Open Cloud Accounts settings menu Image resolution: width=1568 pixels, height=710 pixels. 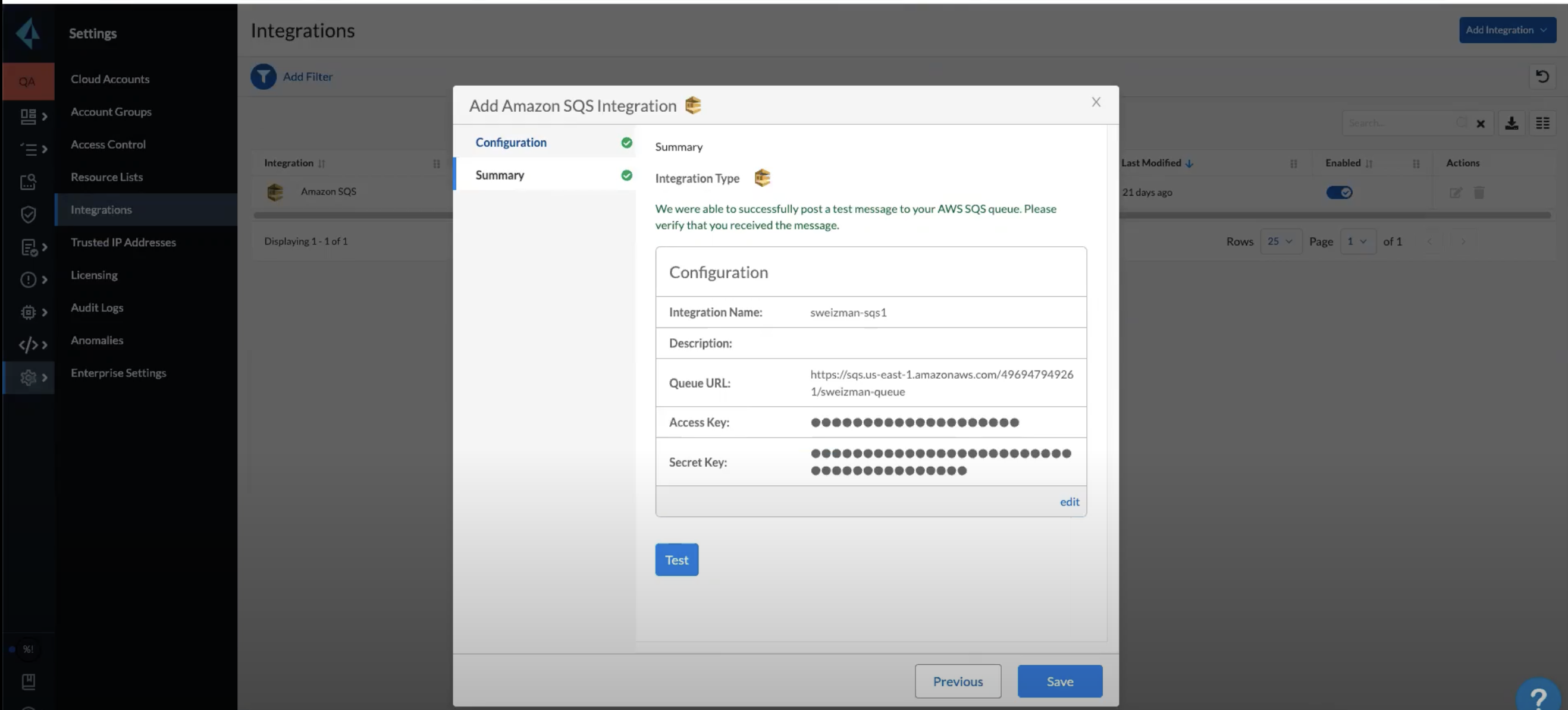pos(109,78)
